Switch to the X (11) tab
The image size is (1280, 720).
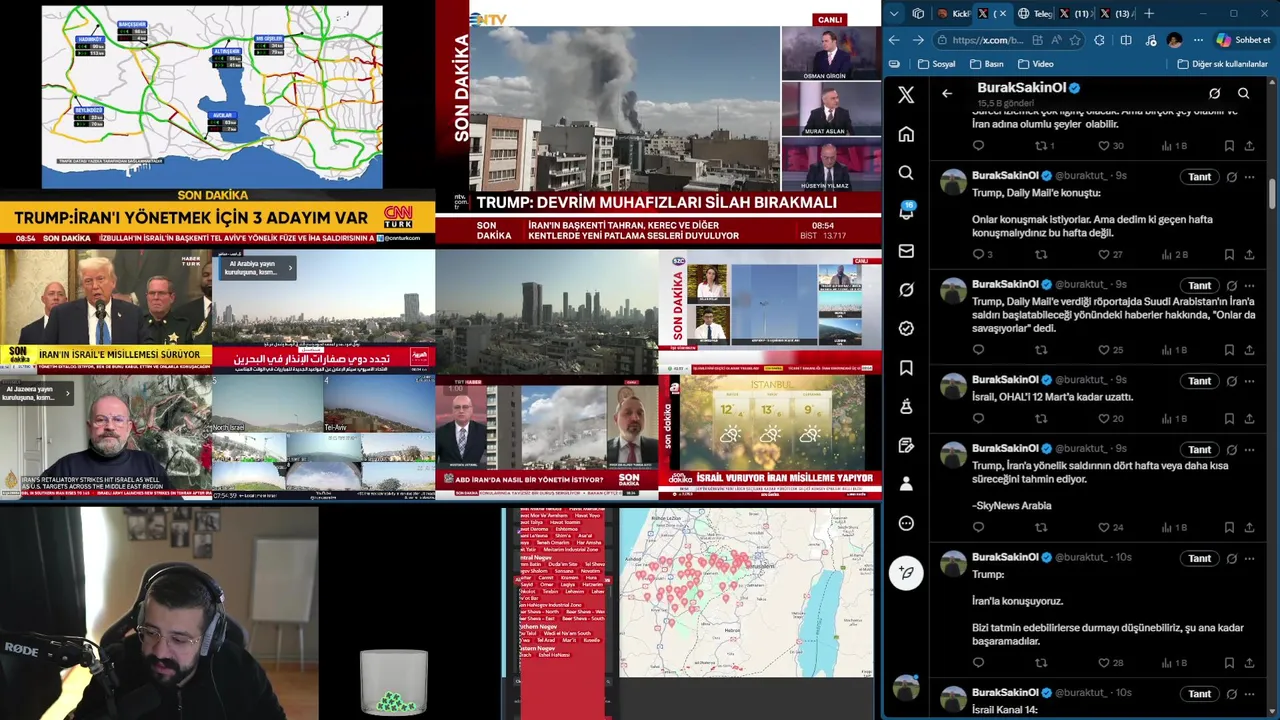tap(1076, 14)
